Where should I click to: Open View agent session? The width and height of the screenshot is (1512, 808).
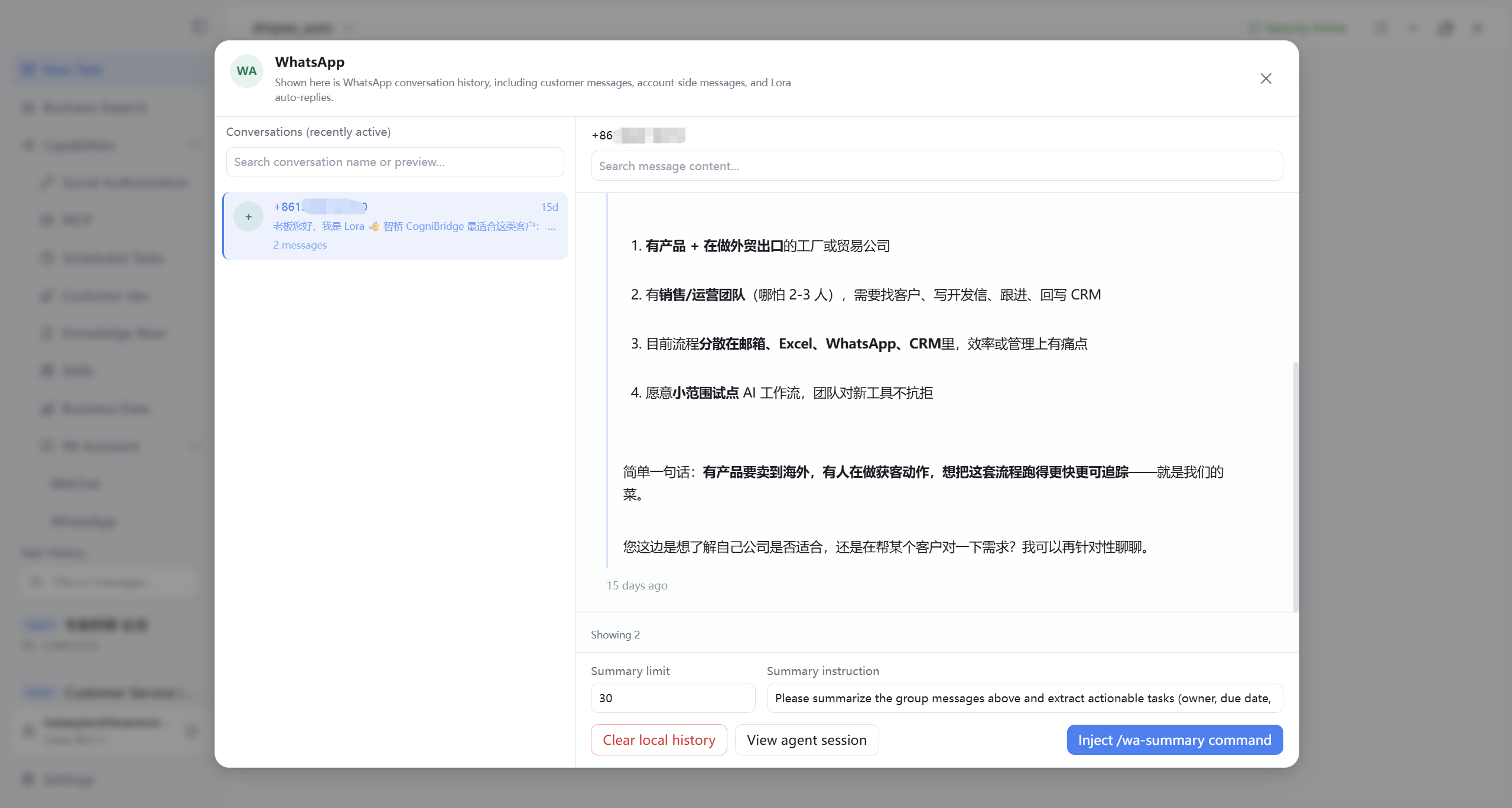pos(807,739)
